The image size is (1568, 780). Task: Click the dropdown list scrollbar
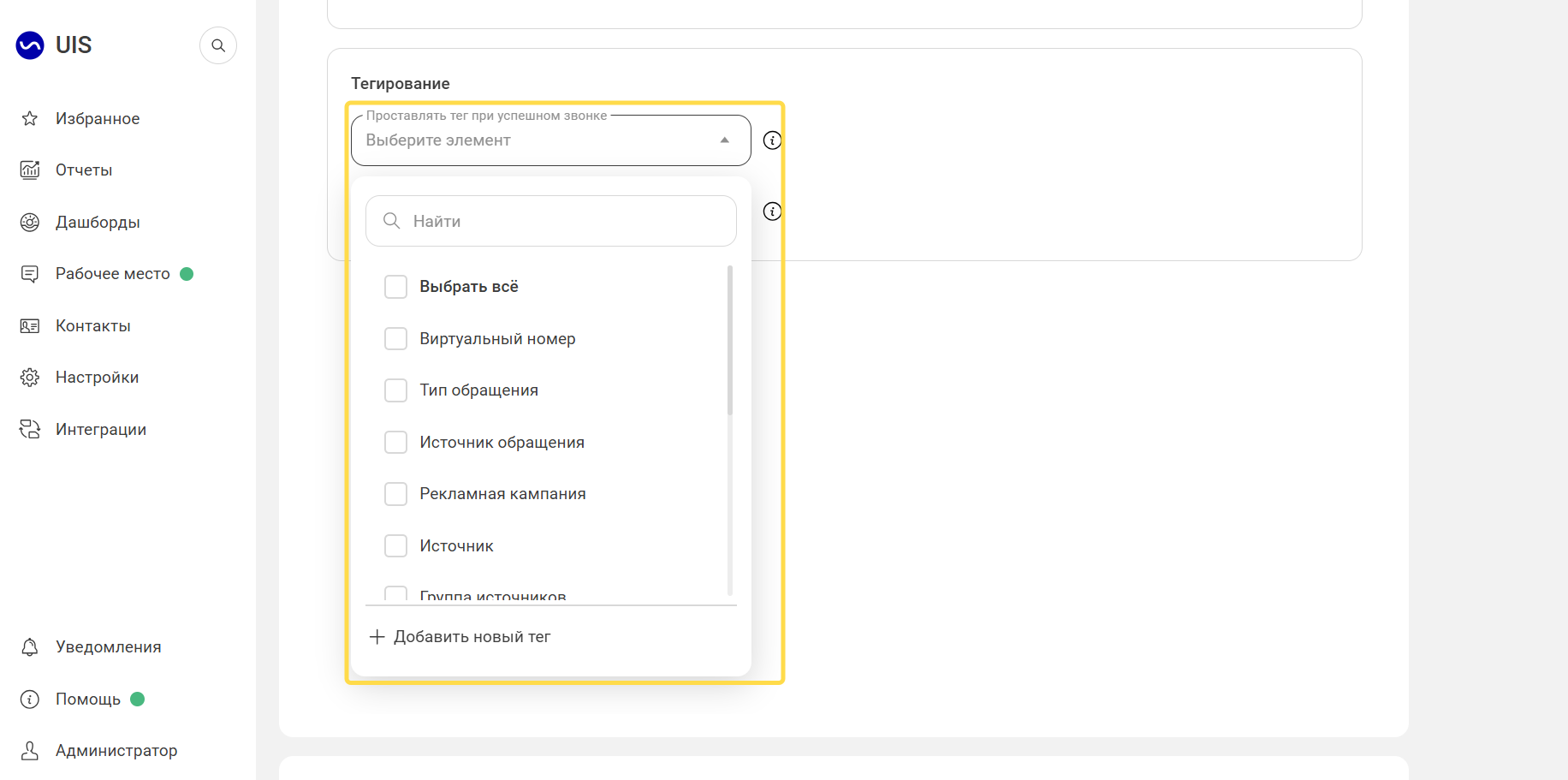point(730,341)
